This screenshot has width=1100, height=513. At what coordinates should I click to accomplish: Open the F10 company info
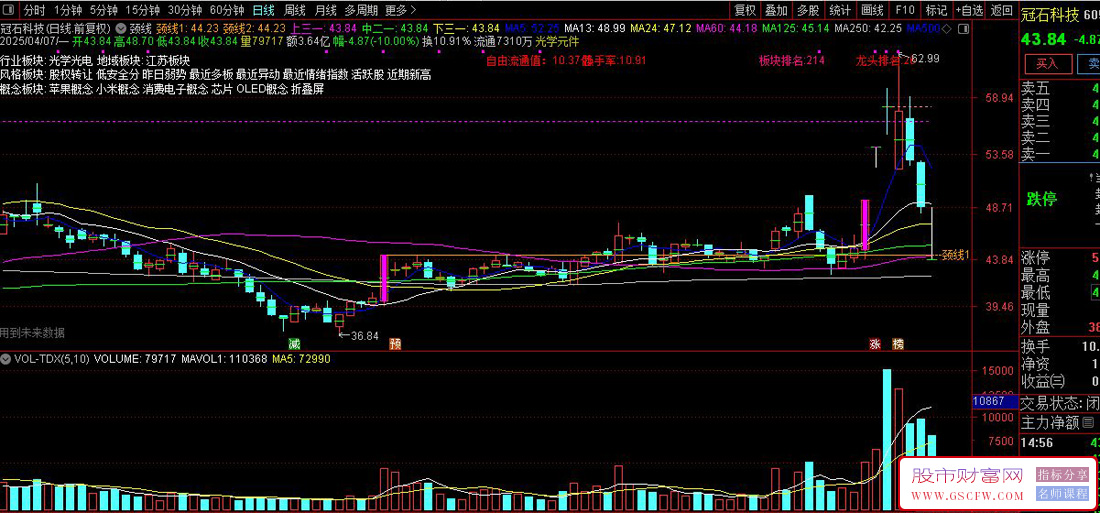click(905, 11)
